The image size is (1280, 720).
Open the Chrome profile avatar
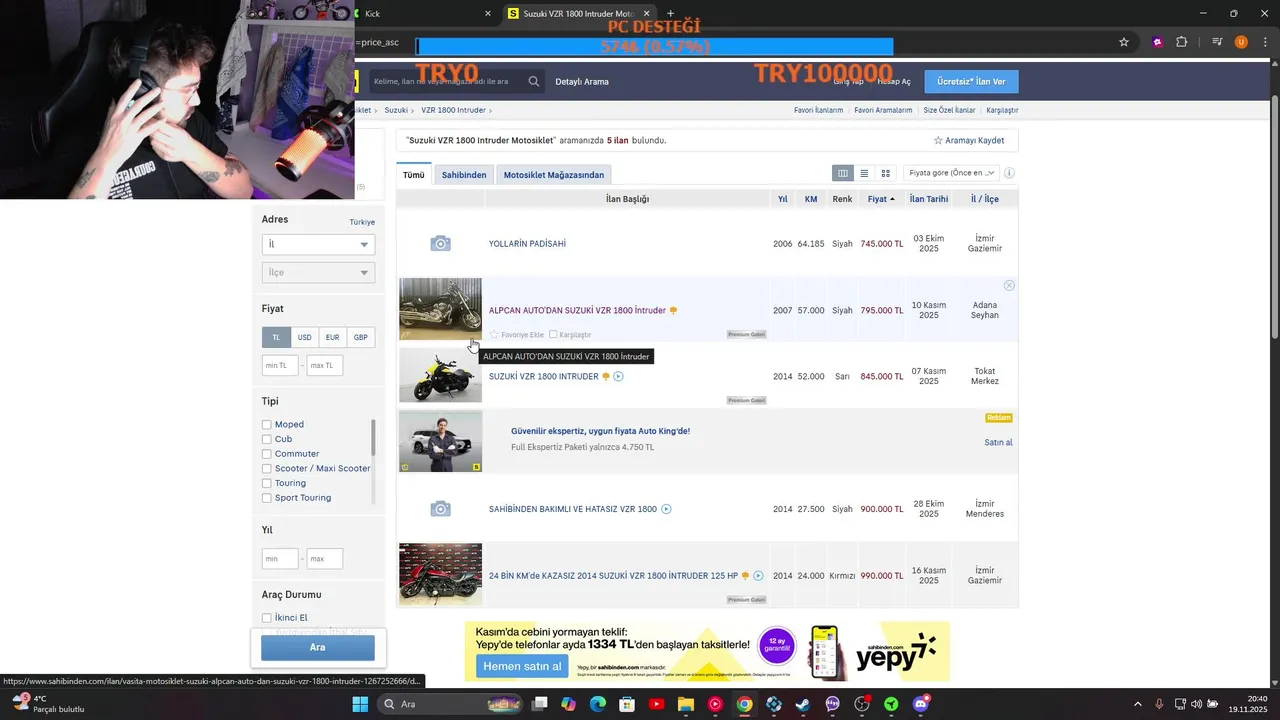1241,42
